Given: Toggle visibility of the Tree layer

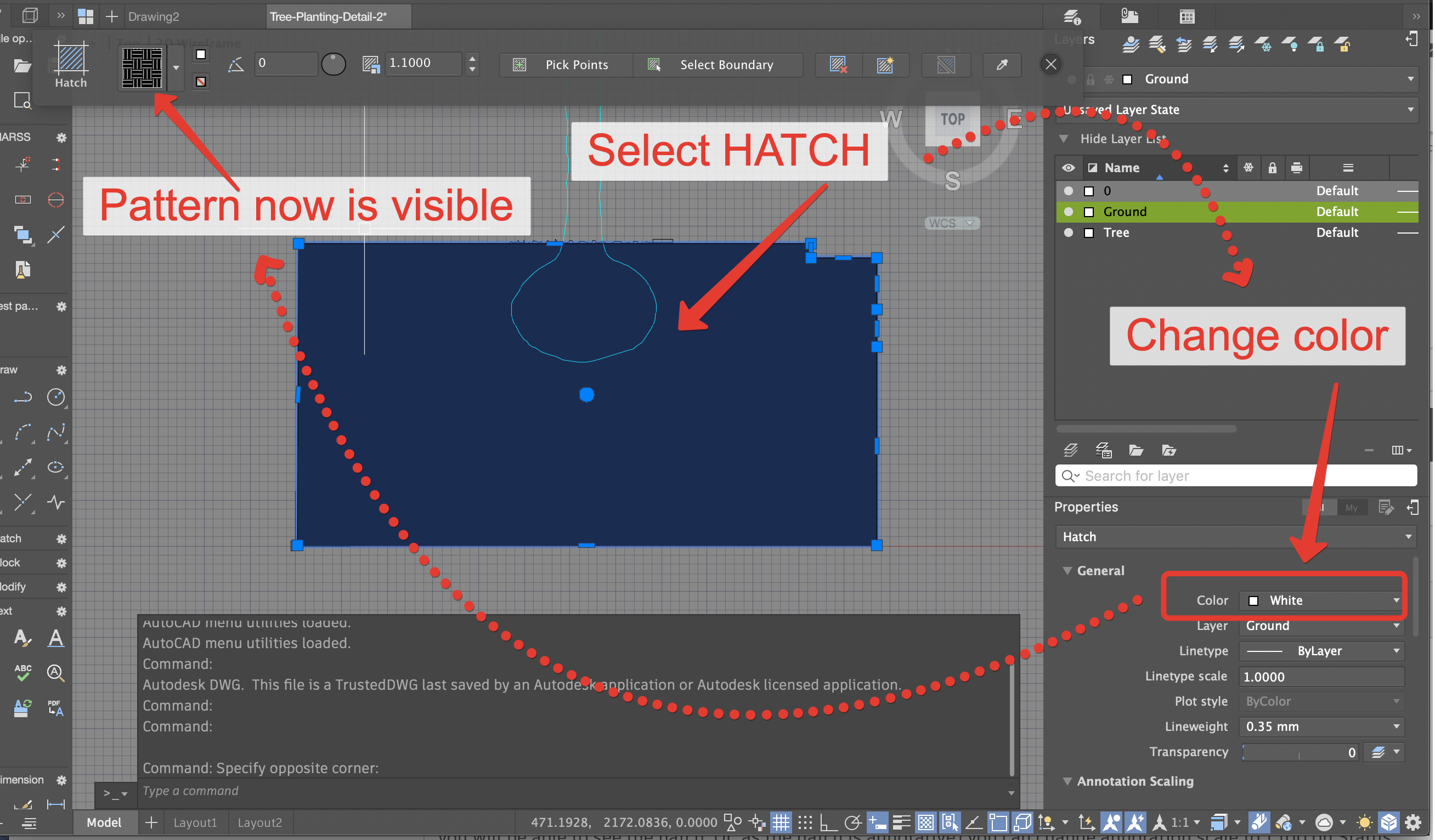Looking at the screenshot, I should click(1069, 232).
